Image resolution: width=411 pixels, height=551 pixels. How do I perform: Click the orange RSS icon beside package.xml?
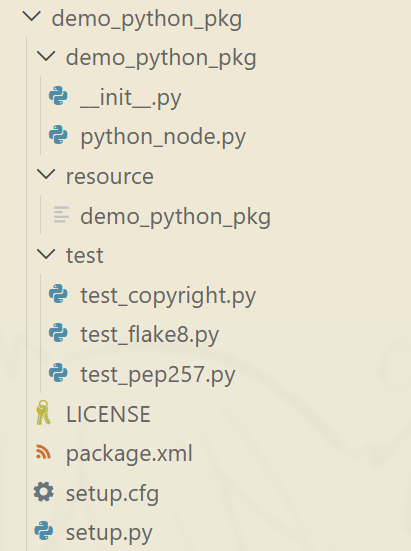pyautogui.click(x=43, y=452)
